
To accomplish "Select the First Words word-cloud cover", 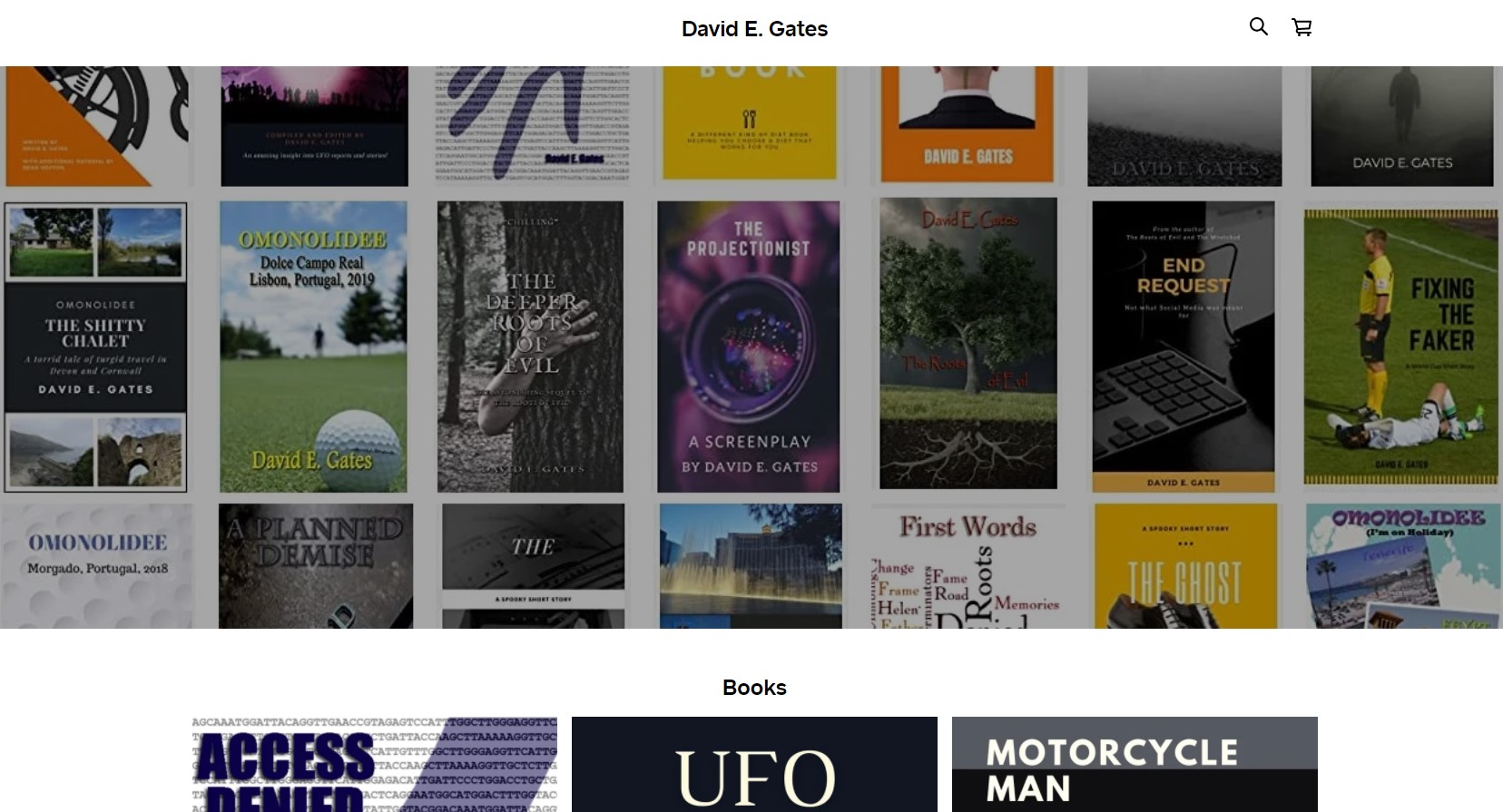I will 968,566.
